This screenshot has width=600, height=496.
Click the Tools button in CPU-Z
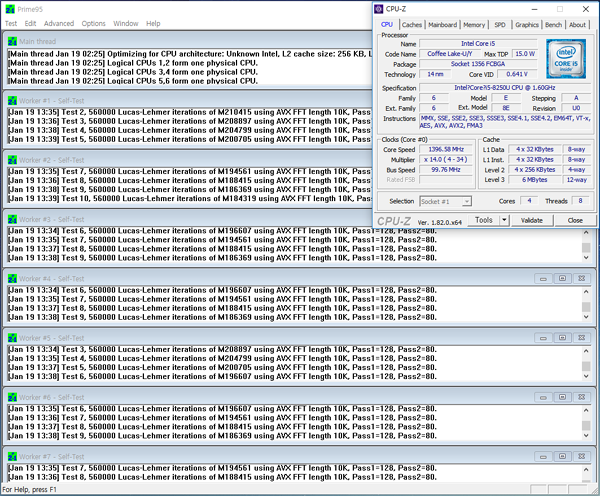484,220
